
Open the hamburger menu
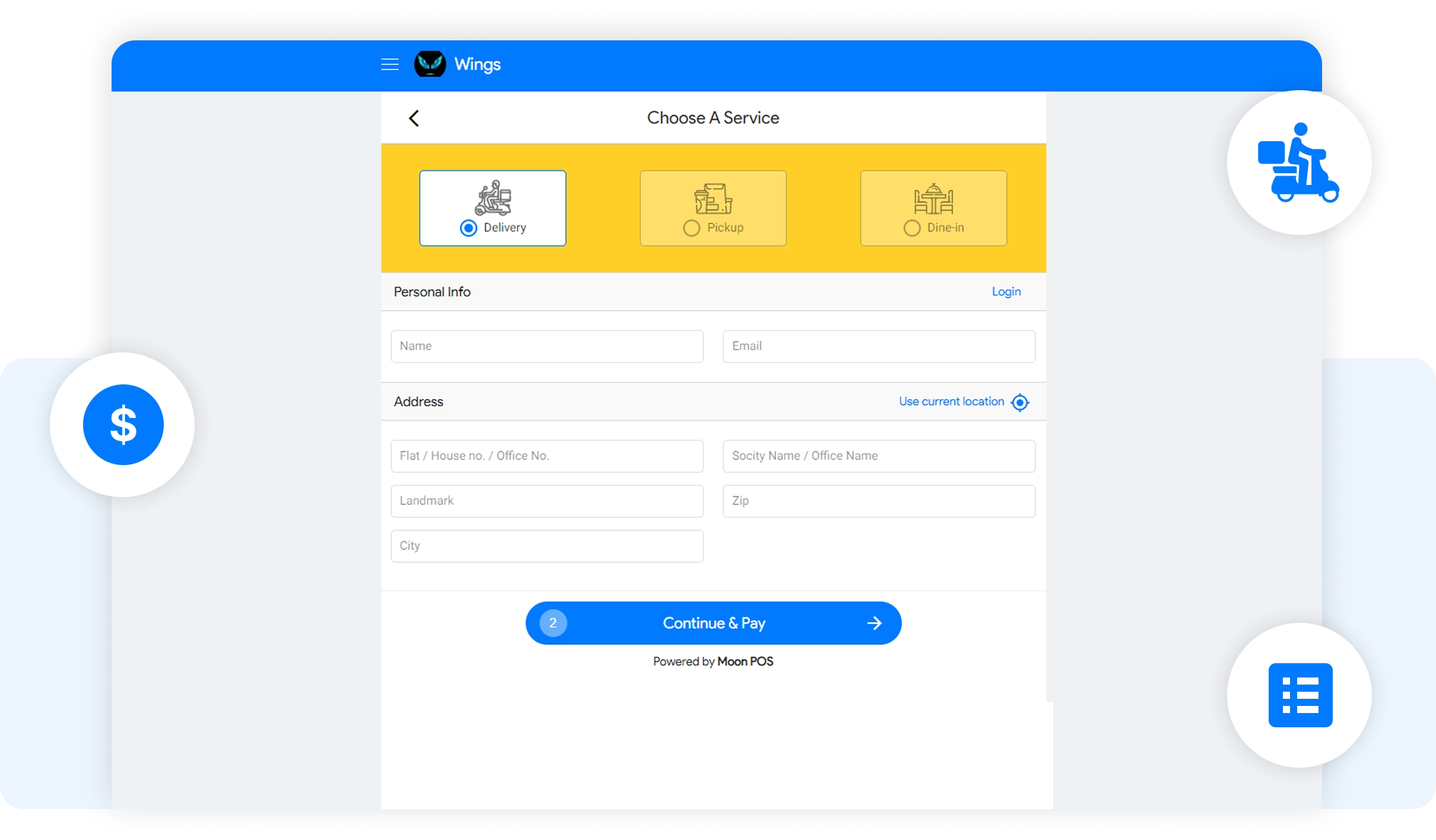[x=389, y=65]
